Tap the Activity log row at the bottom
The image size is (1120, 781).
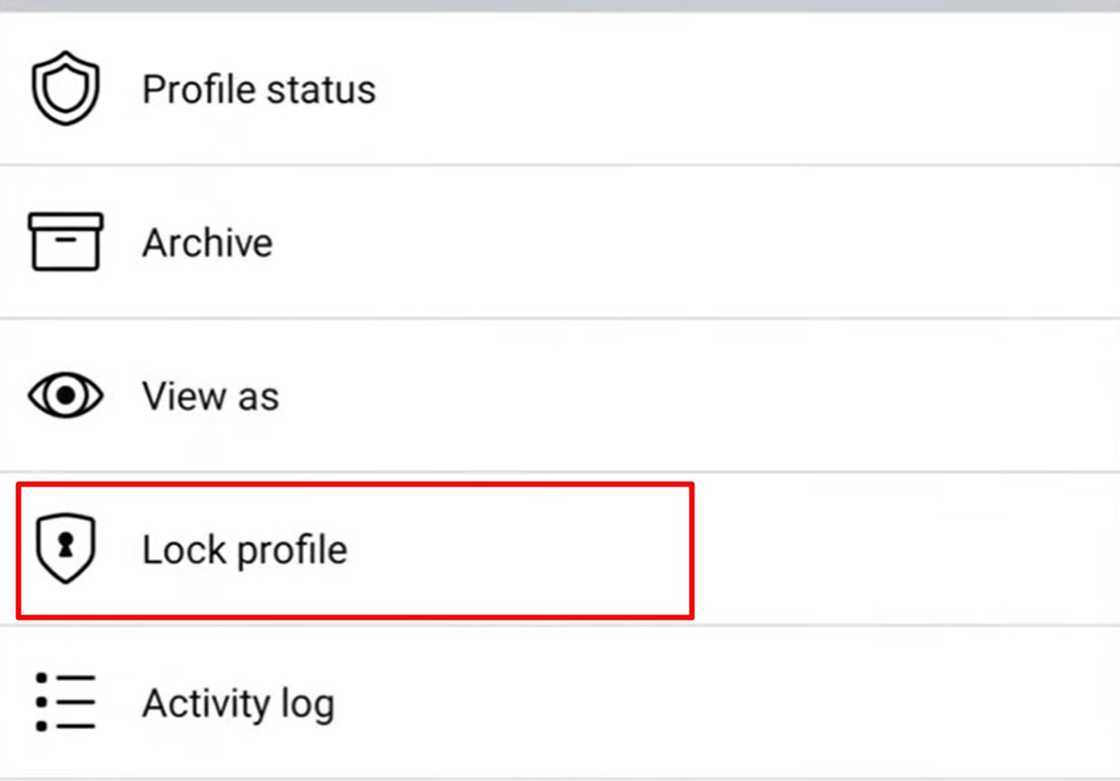(x=400, y=702)
